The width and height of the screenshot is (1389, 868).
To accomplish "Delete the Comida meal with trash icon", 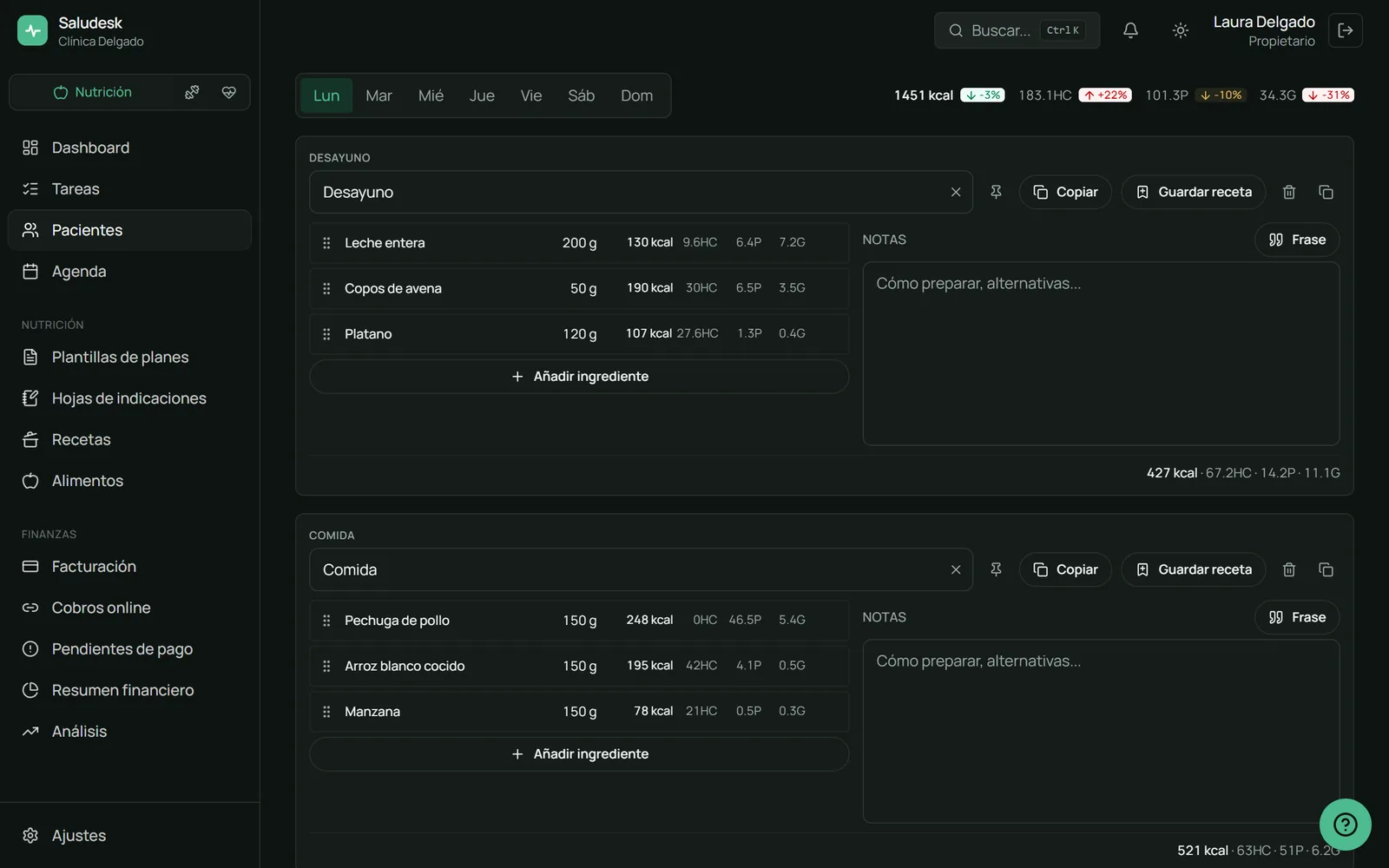I will pos(1289,569).
